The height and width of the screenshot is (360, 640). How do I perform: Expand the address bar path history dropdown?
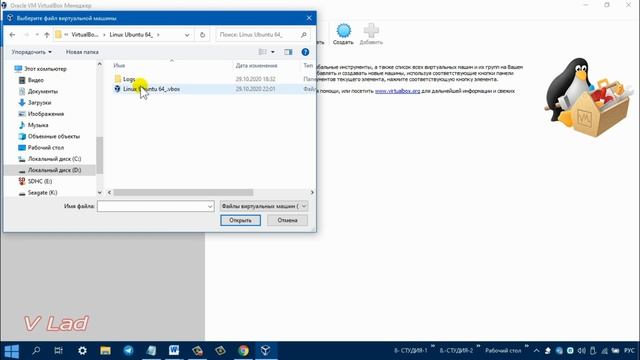[187, 35]
